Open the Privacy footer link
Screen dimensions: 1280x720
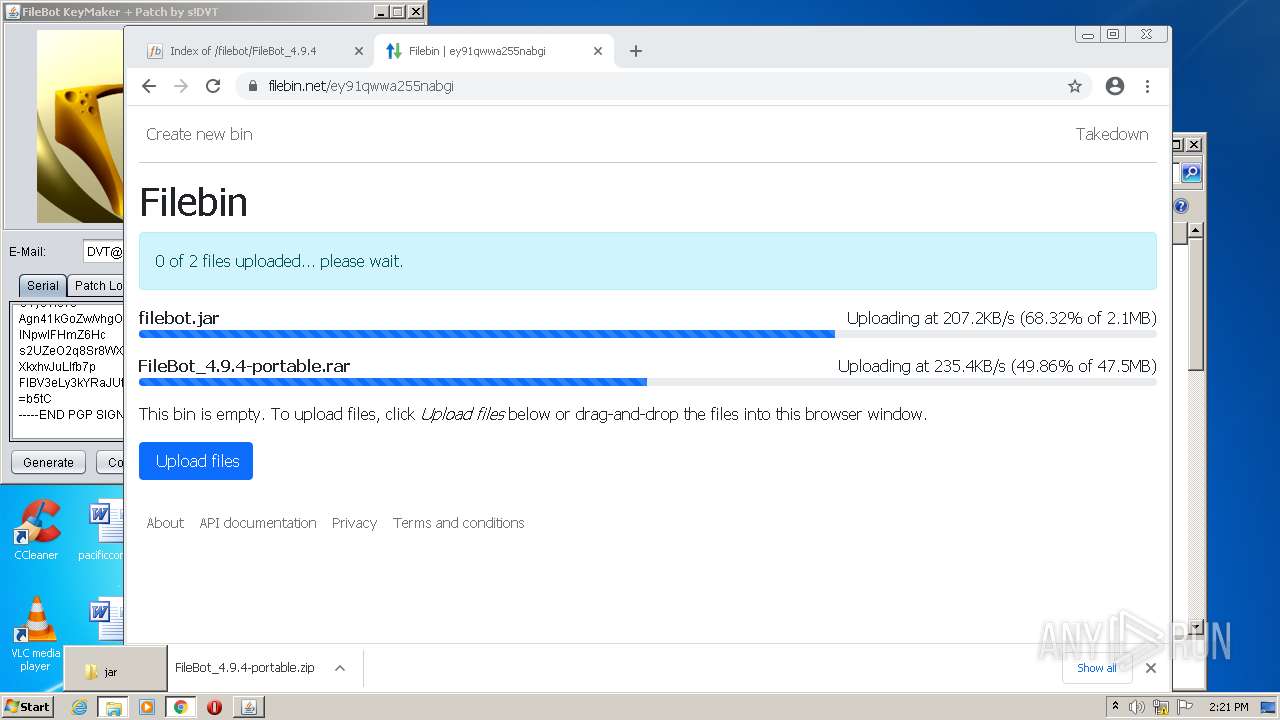354,523
